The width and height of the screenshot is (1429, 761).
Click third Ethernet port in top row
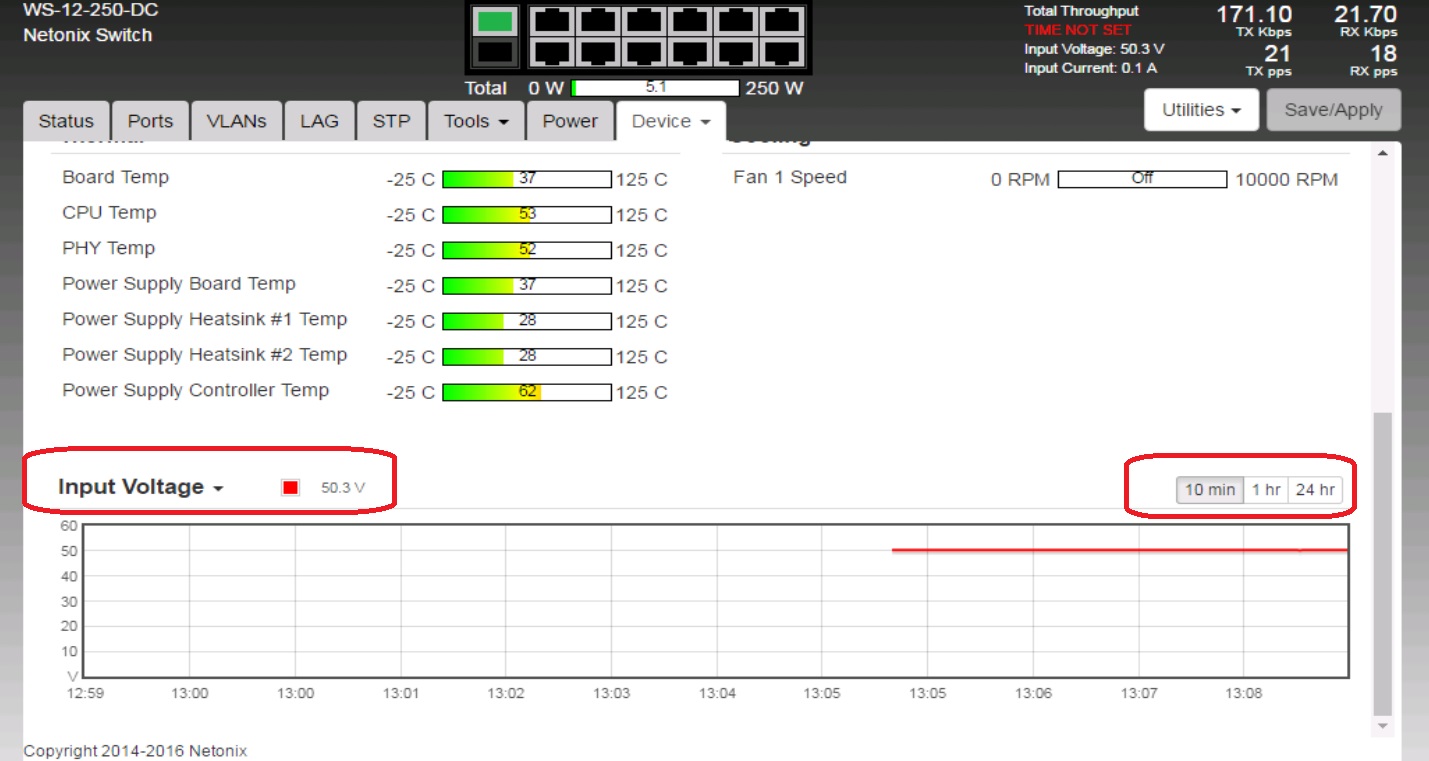(642, 21)
